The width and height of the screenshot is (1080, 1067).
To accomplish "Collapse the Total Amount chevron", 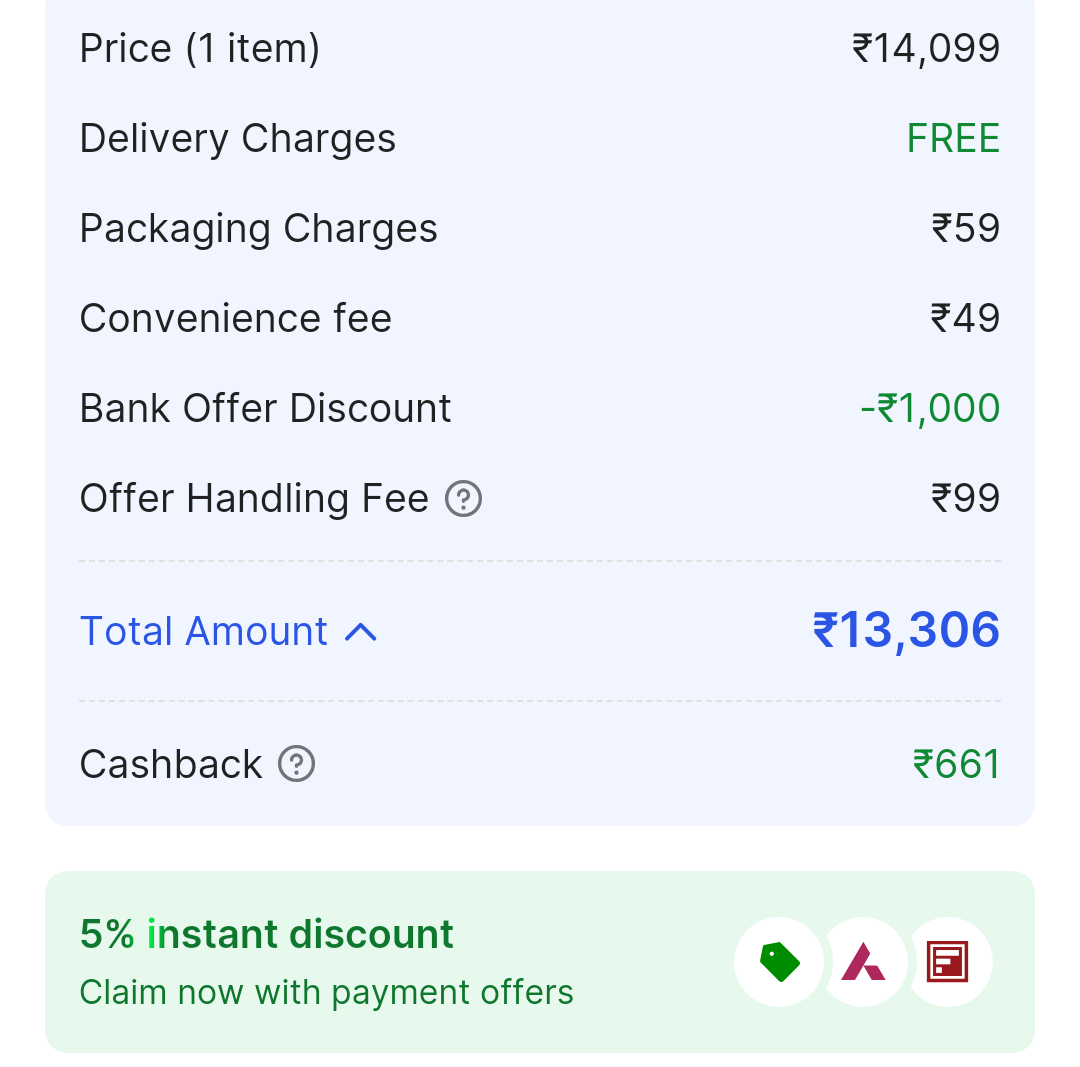I will click(361, 632).
